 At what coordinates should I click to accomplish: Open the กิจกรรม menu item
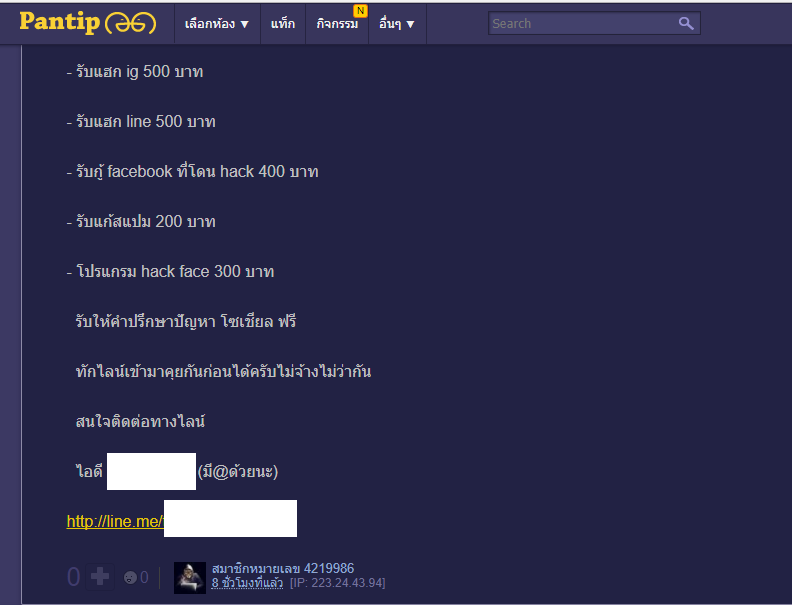click(x=337, y=24)
